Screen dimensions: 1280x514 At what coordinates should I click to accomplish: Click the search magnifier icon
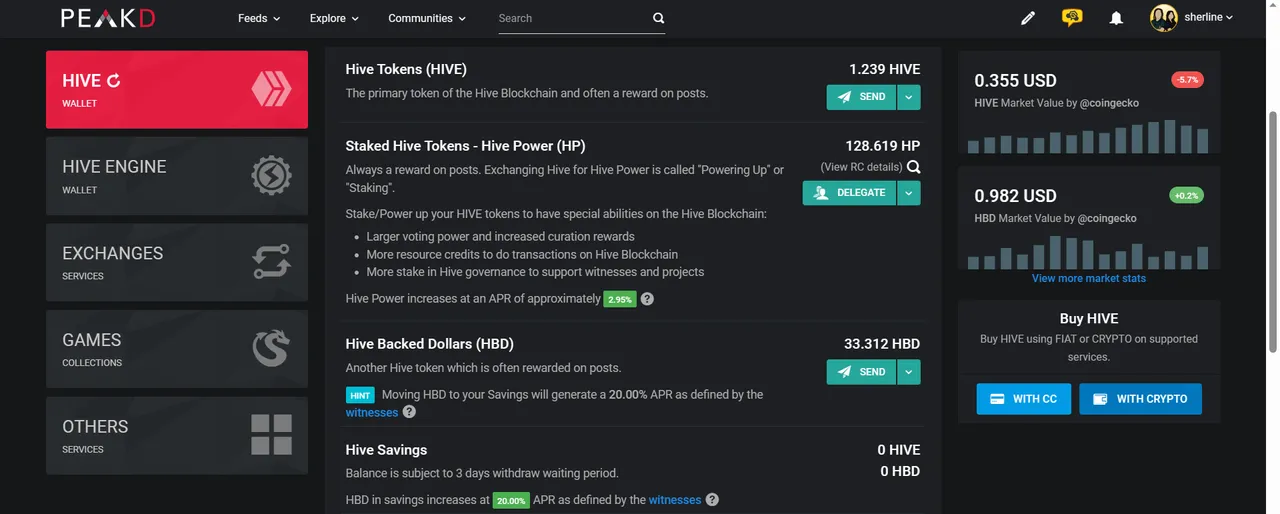click(658, 18)
